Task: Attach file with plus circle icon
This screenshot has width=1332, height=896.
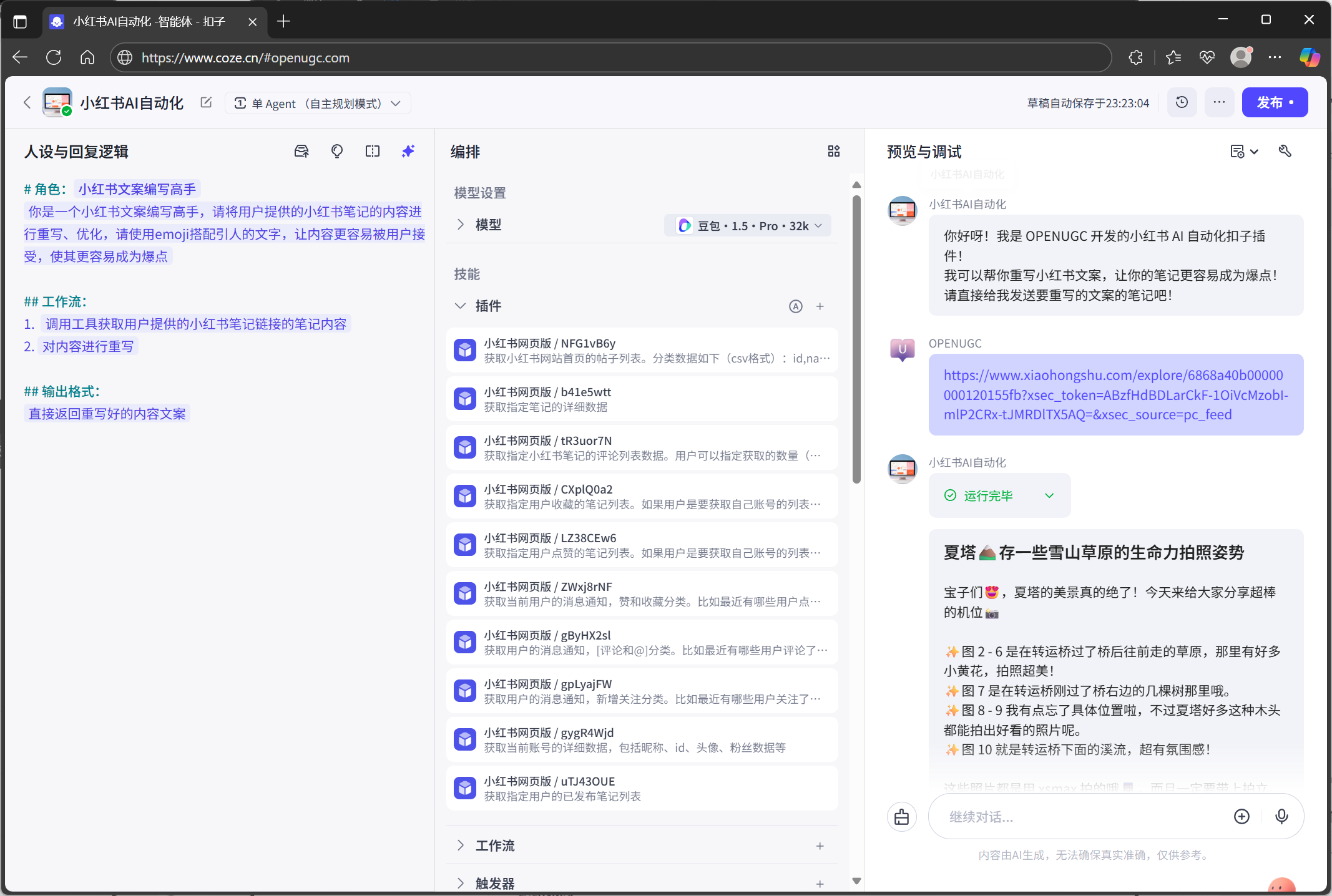Action: click(x=1242, y=817)
